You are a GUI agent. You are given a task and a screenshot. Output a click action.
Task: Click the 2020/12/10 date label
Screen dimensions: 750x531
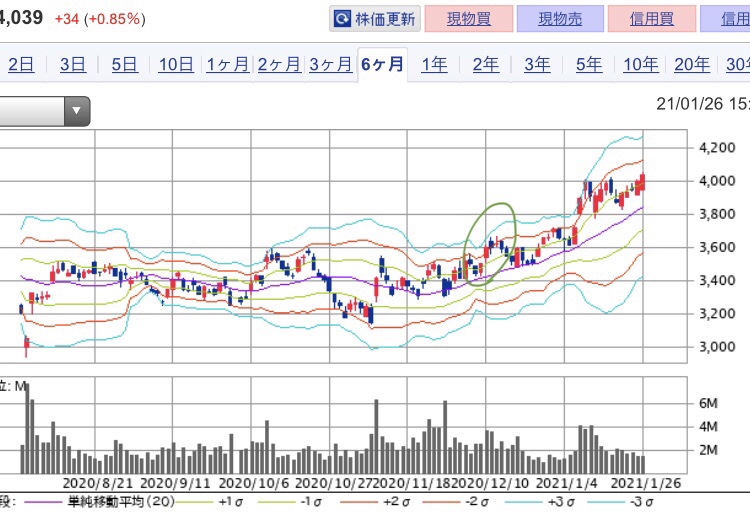pyautogui.click(x=490, y=483)
